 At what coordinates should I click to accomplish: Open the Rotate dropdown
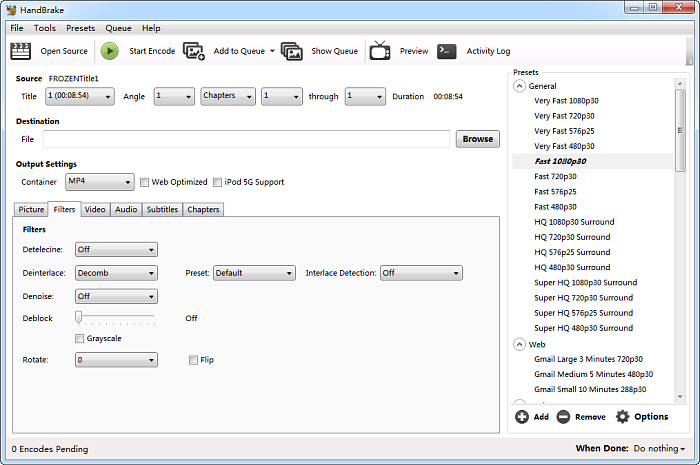[x=116, y=360]
